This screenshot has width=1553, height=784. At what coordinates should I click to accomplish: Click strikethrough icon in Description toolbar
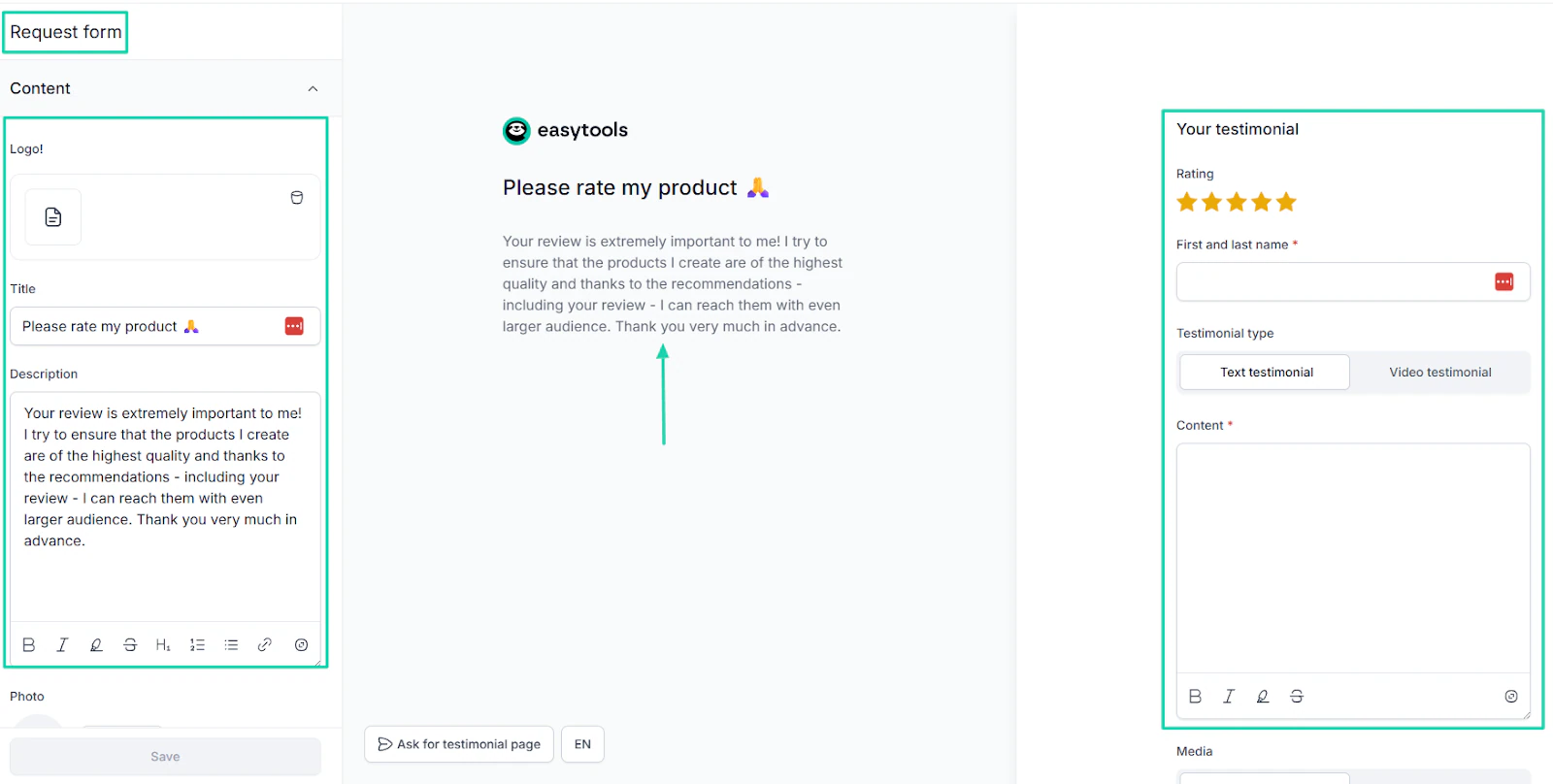(x=130, y=645)
